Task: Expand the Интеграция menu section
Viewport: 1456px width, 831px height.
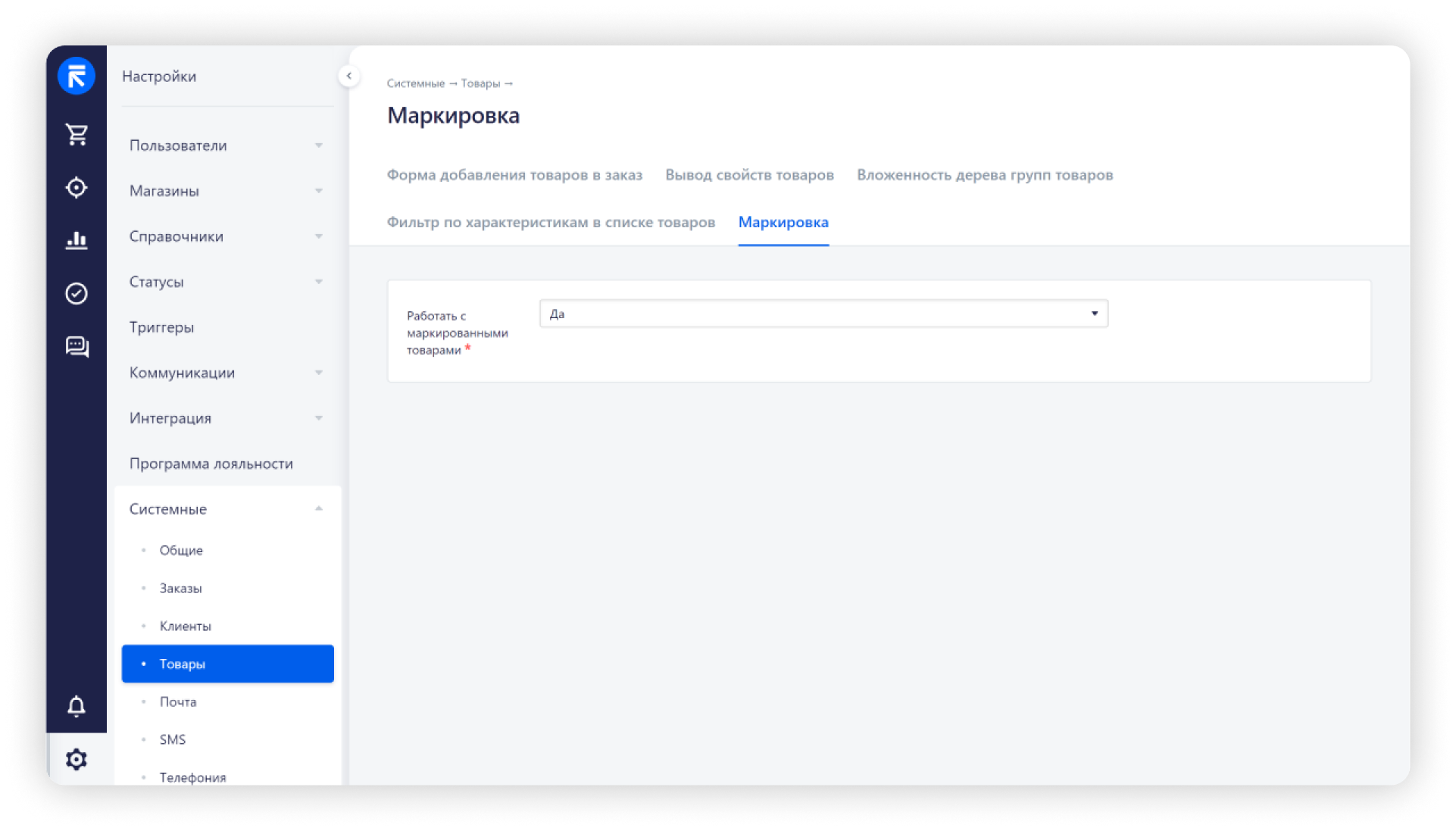Action: click(x=227, y=418)
